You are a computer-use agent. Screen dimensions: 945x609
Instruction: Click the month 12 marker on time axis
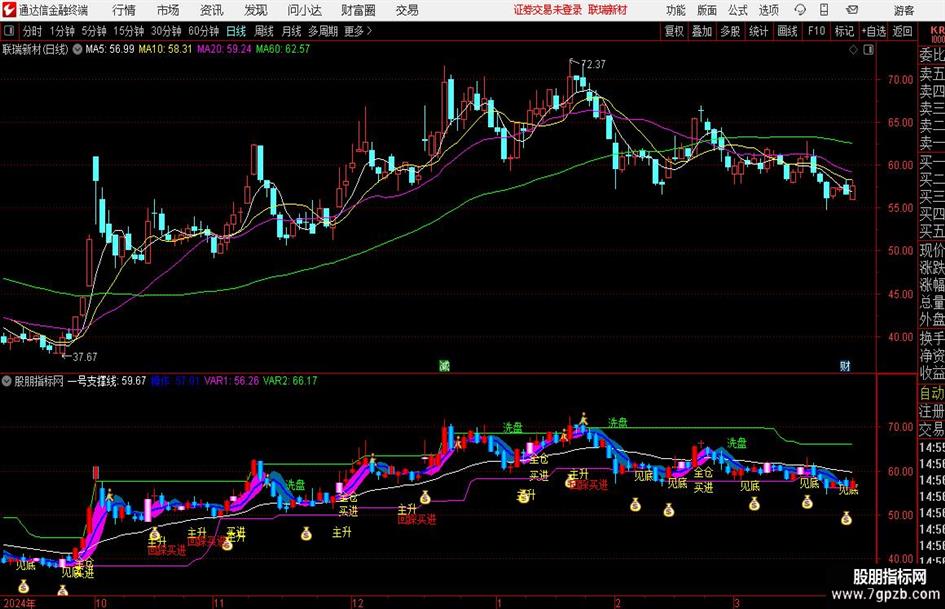358,602
